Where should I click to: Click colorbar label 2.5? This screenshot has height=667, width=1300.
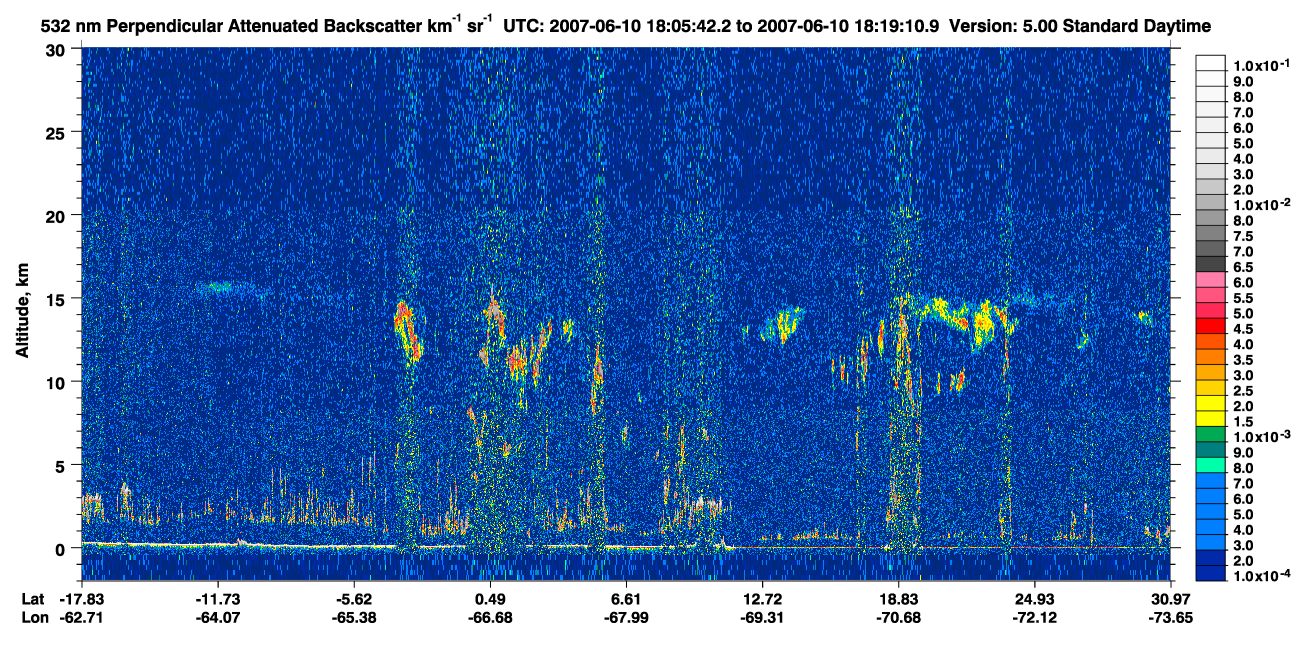pyautogui.click(x=1245, y=390)
